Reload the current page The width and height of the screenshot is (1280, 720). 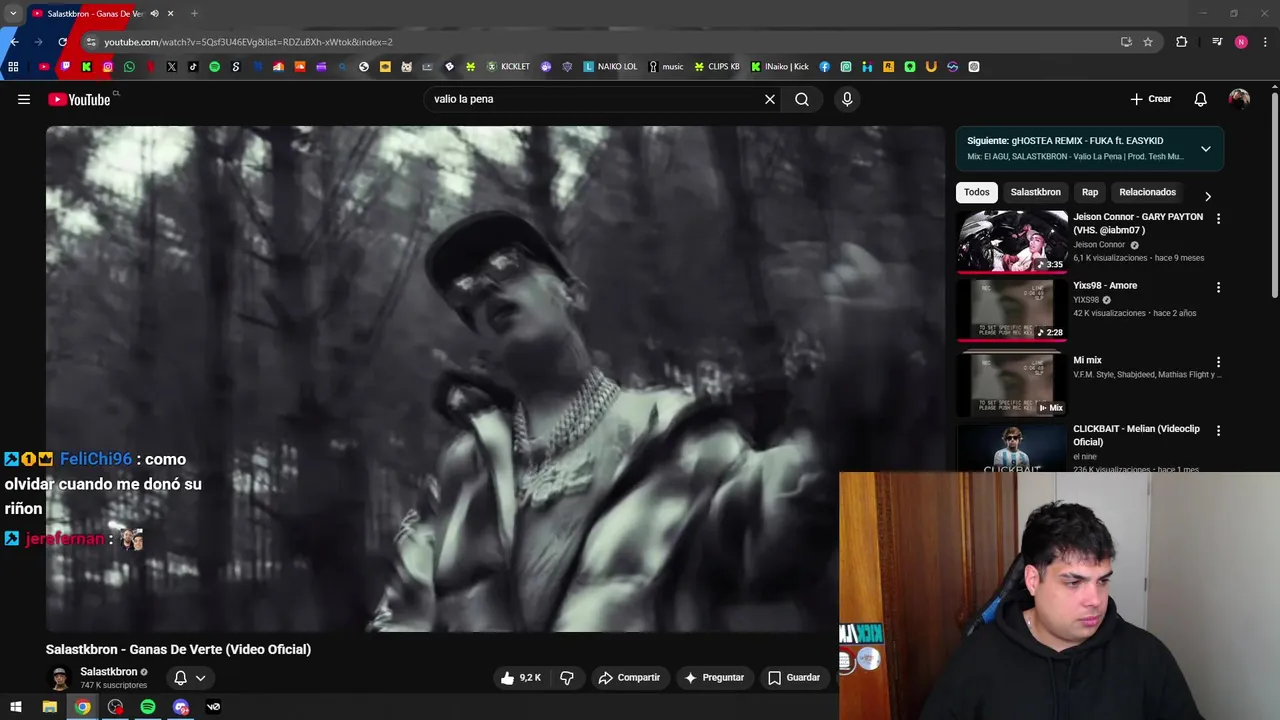point(62,42)
